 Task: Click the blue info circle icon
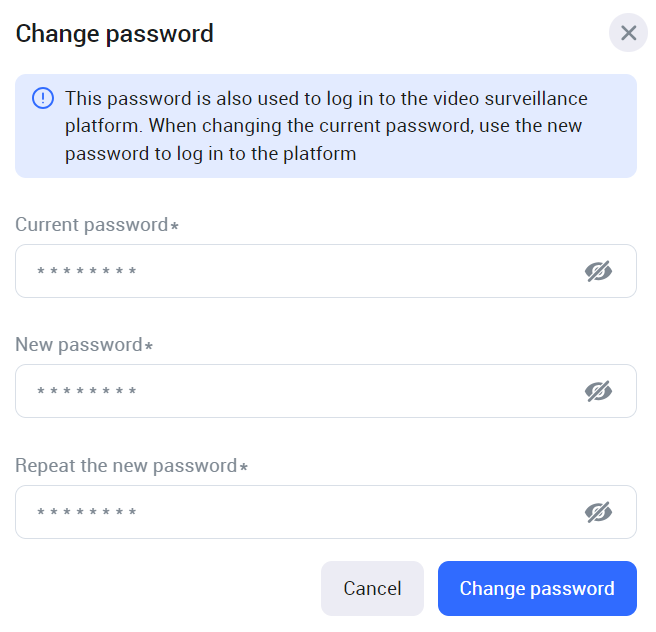pos(43,98)
